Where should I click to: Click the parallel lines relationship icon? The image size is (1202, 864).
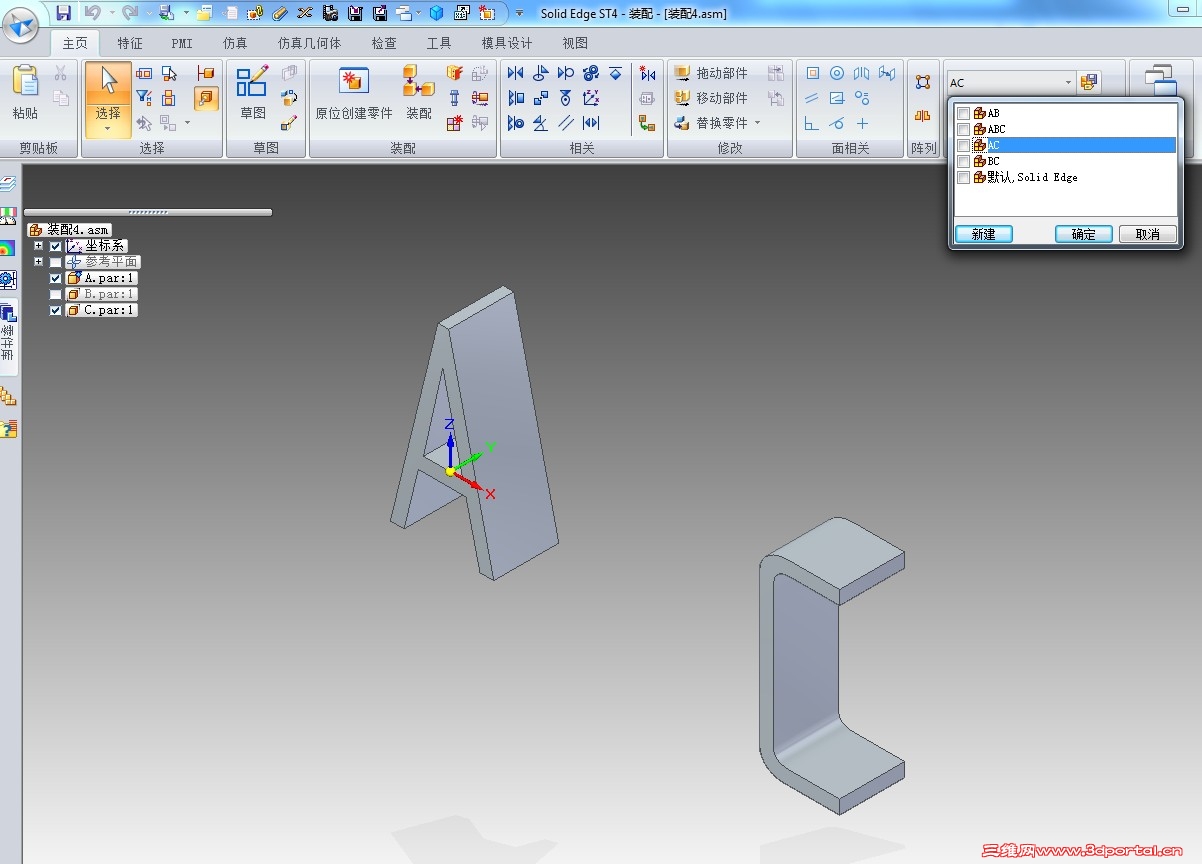(x=566, y=123)
